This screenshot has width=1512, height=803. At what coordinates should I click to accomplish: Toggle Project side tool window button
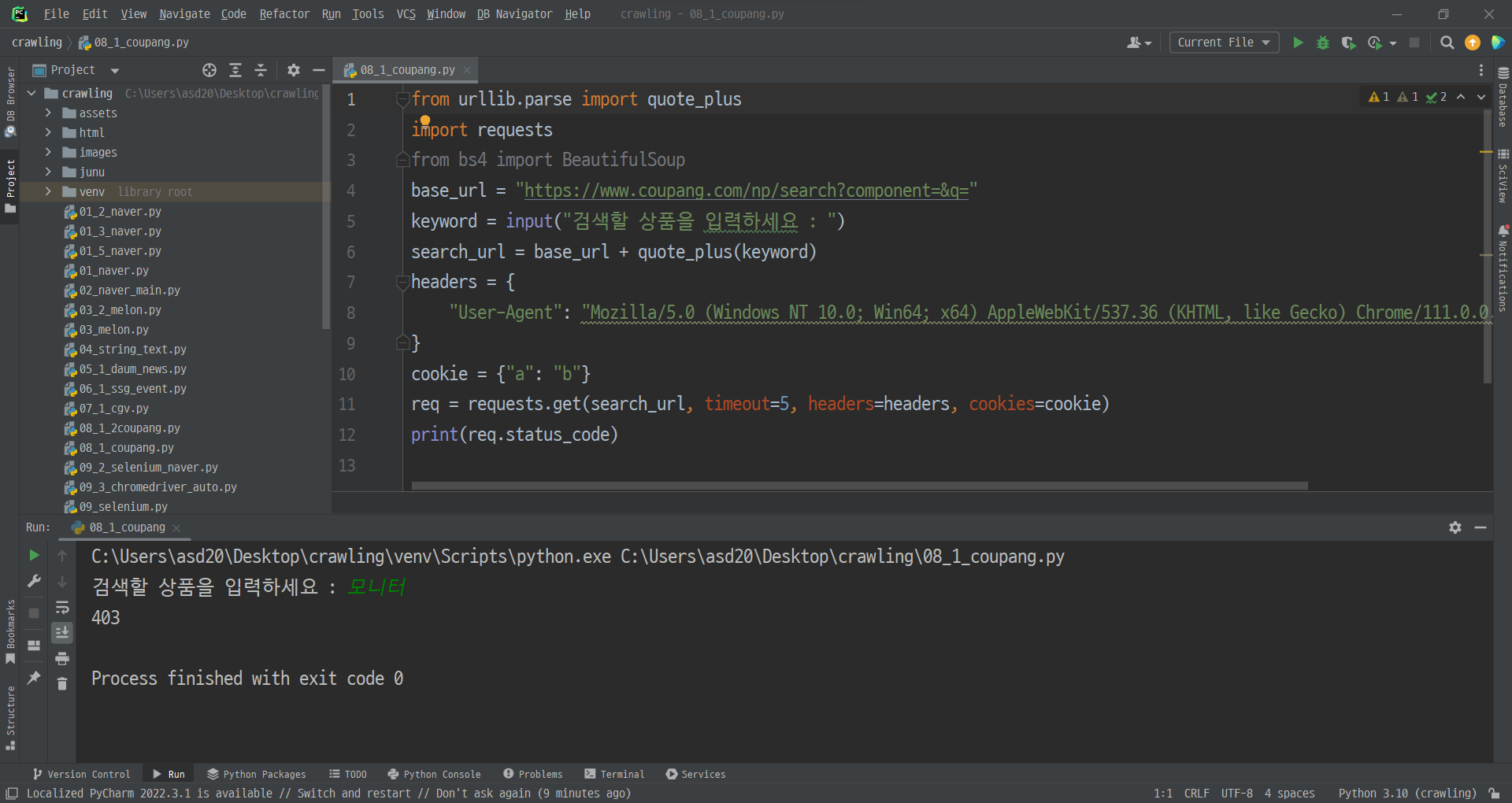[x=10, y=186]
